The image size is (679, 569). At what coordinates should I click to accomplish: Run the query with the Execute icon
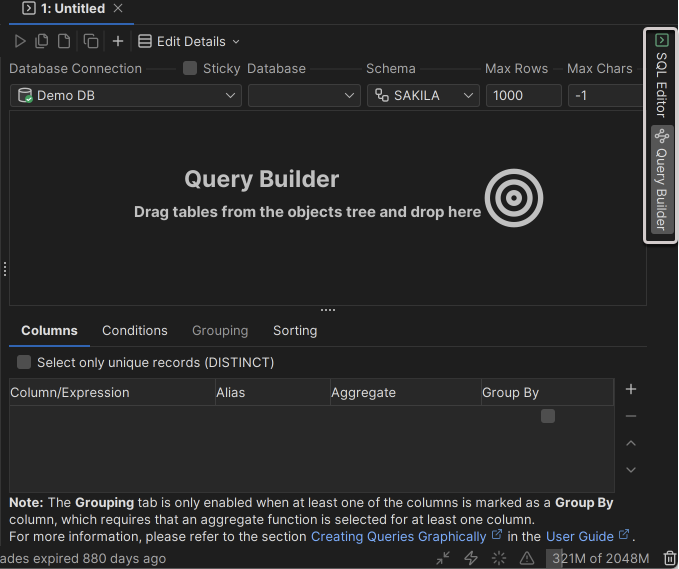click(20, 42)
